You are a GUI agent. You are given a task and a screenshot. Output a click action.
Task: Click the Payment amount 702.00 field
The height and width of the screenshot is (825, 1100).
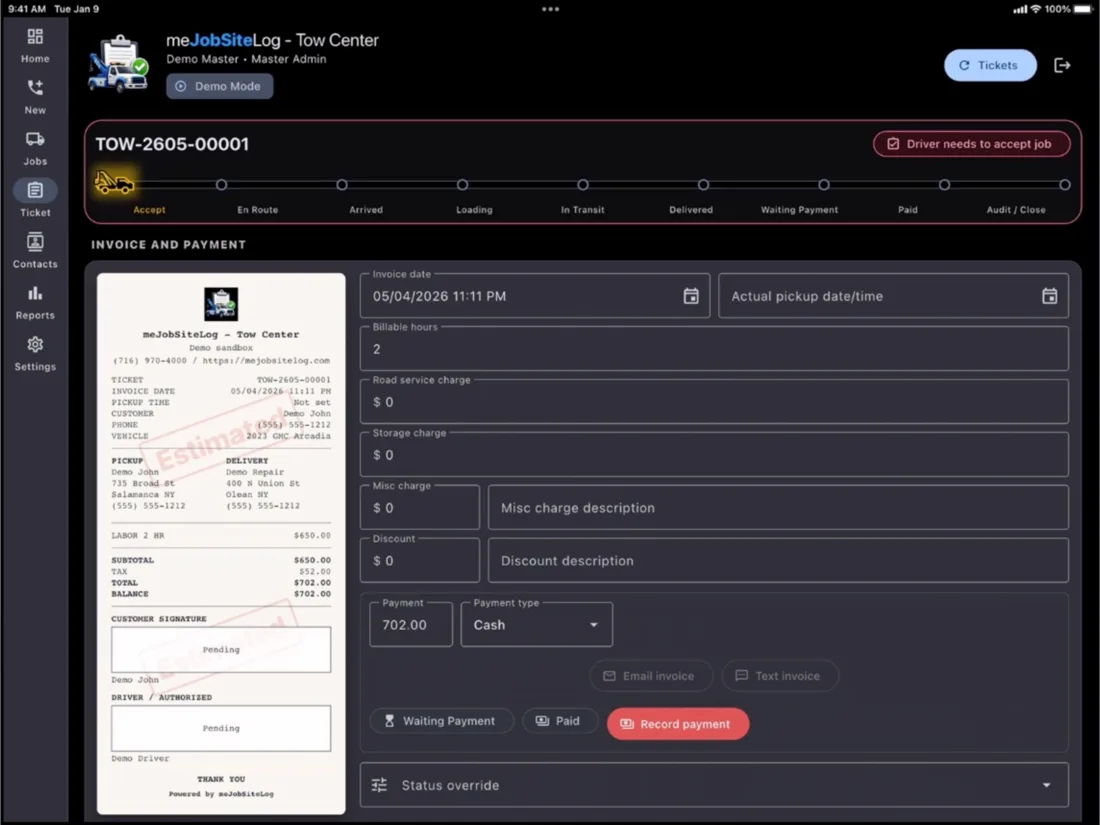[x=411, y=624]
